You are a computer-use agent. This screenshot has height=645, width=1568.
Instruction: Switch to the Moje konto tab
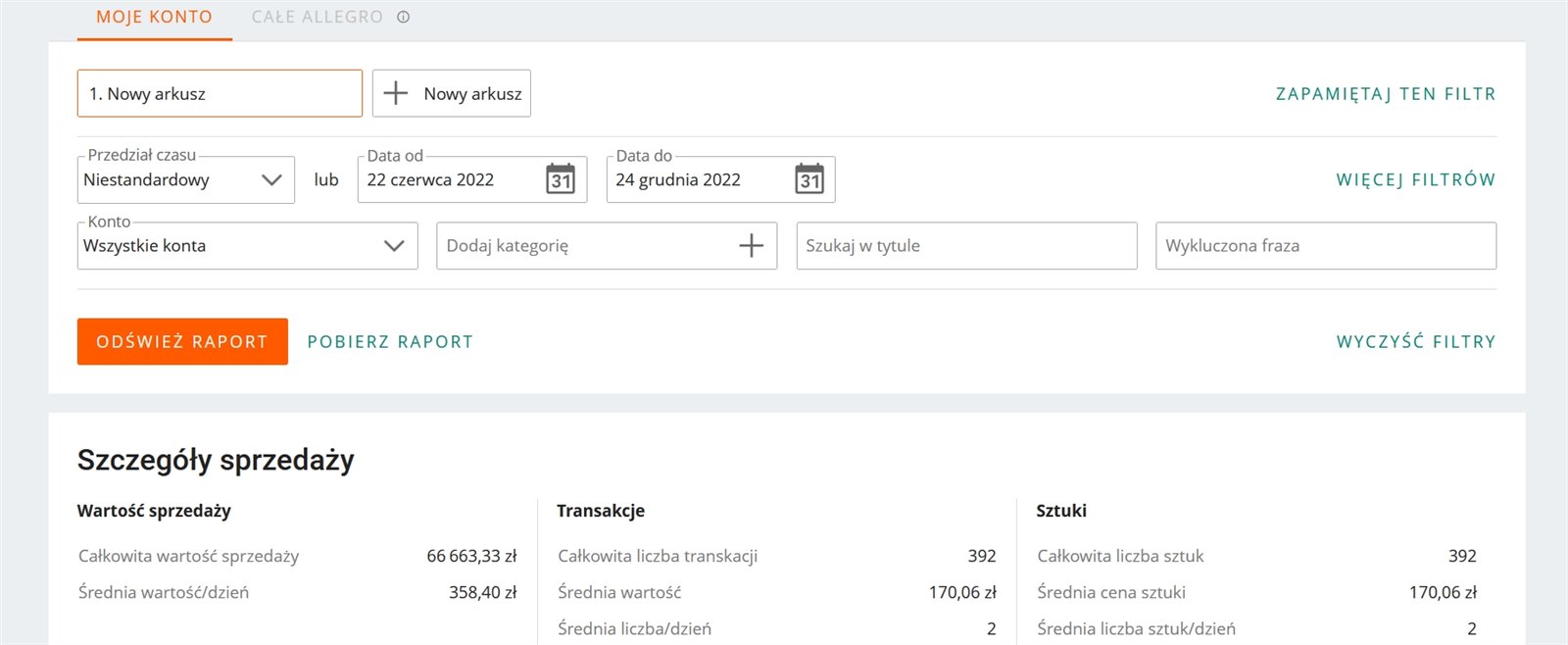[x=154, y=18]
